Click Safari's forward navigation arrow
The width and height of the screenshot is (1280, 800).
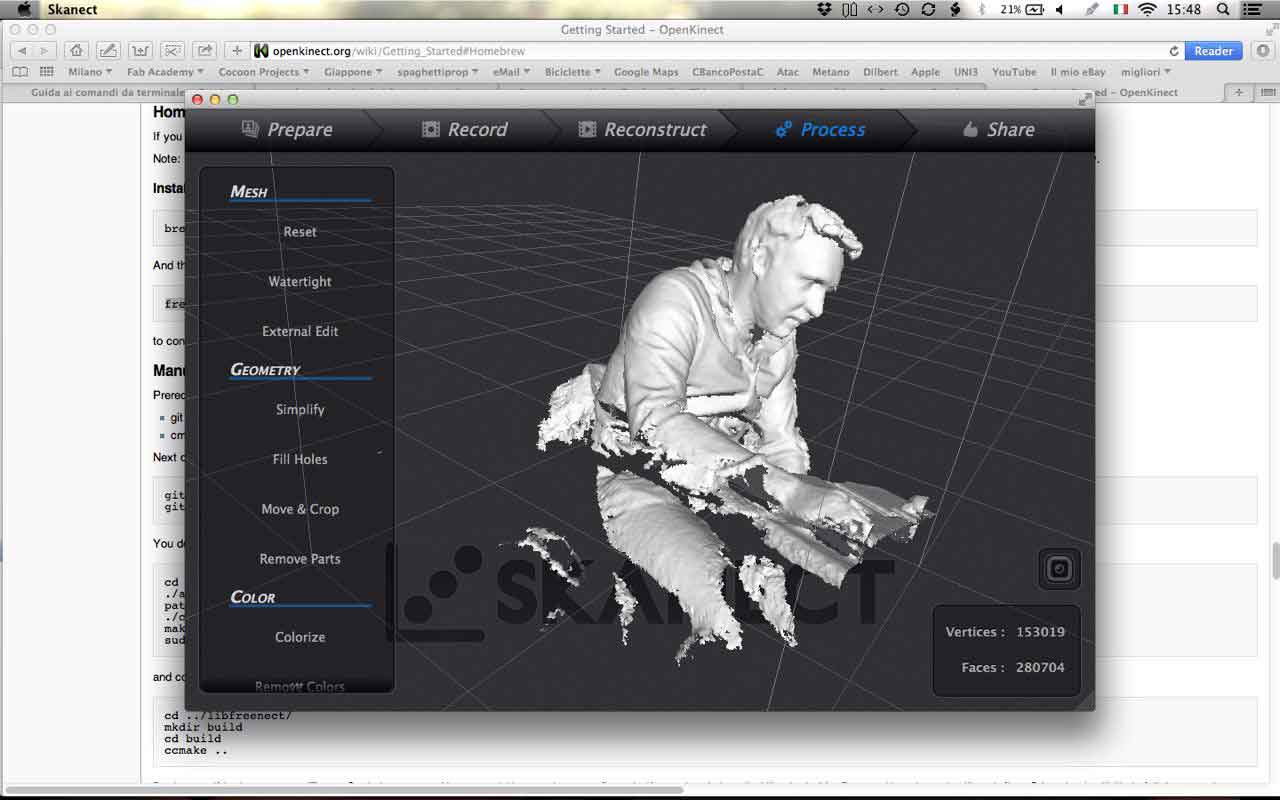(44, 50)
